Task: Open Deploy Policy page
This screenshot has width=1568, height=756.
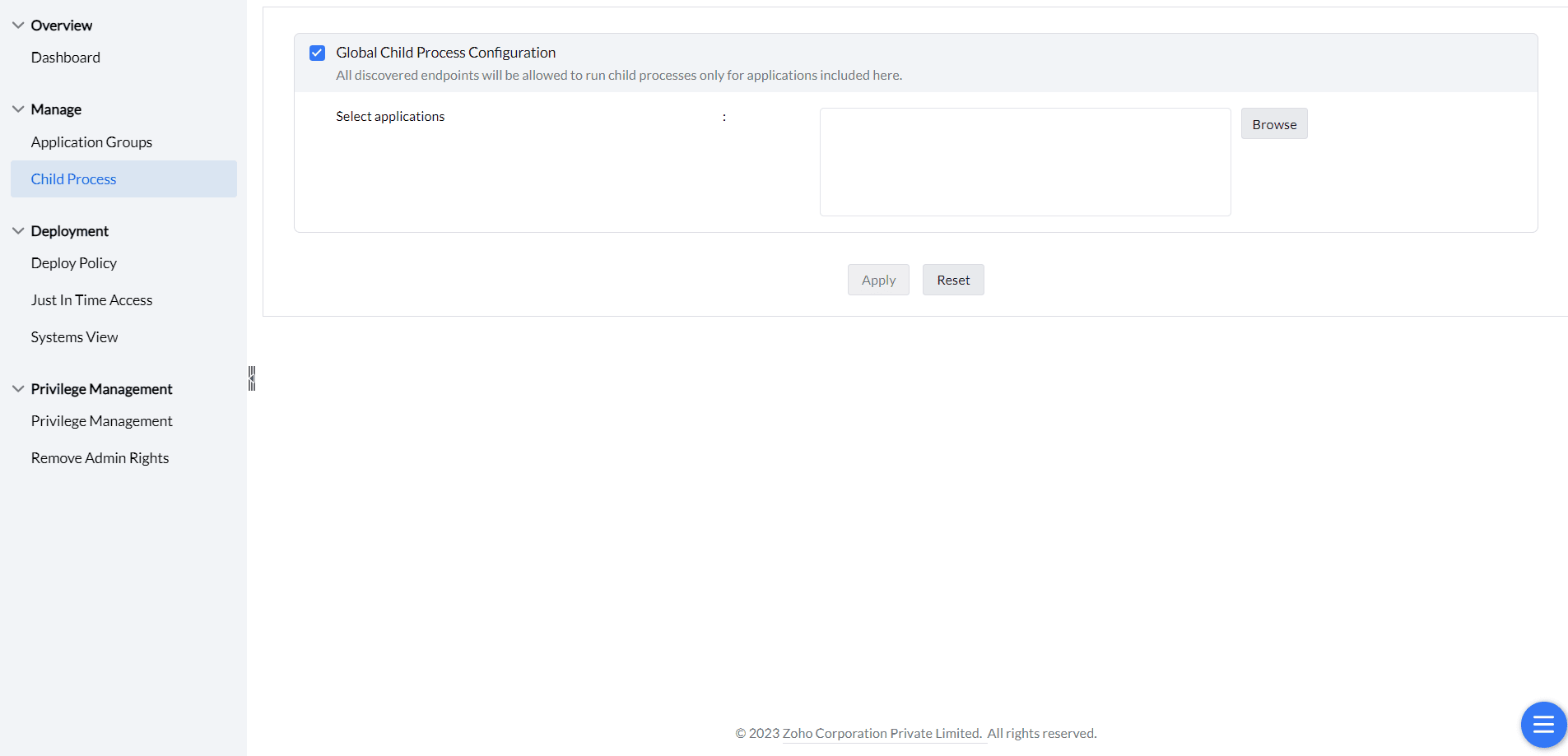Action: point(74,263)
